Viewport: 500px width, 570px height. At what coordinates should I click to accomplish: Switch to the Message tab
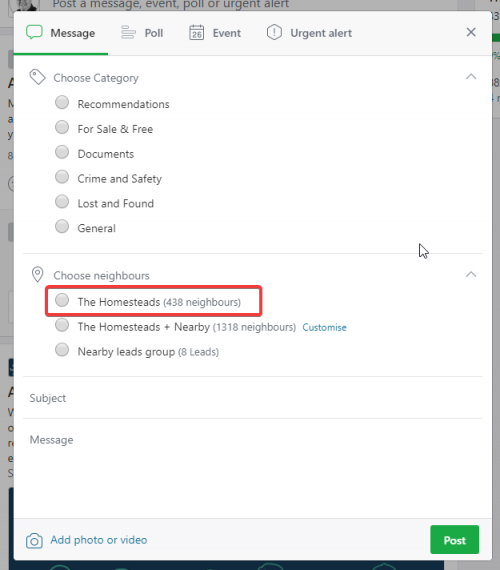point(61,33)
